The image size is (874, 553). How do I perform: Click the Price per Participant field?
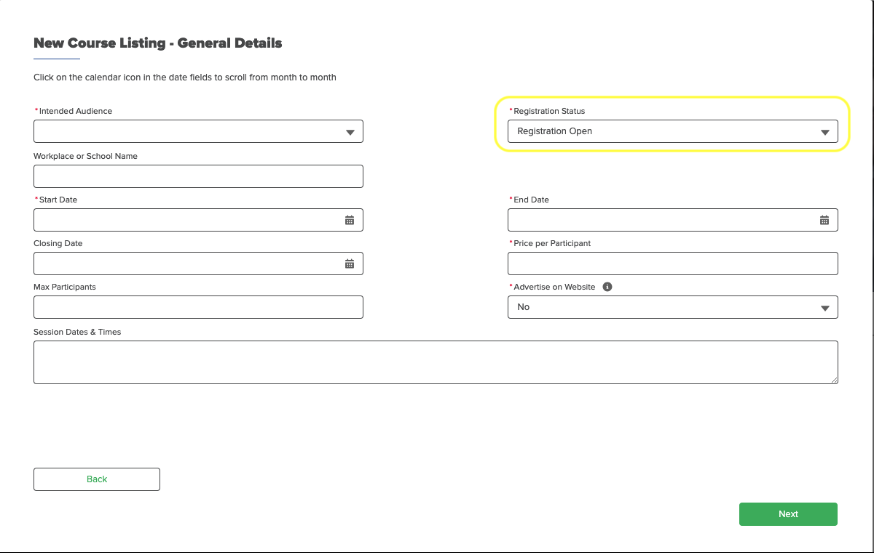click(672, 264)
